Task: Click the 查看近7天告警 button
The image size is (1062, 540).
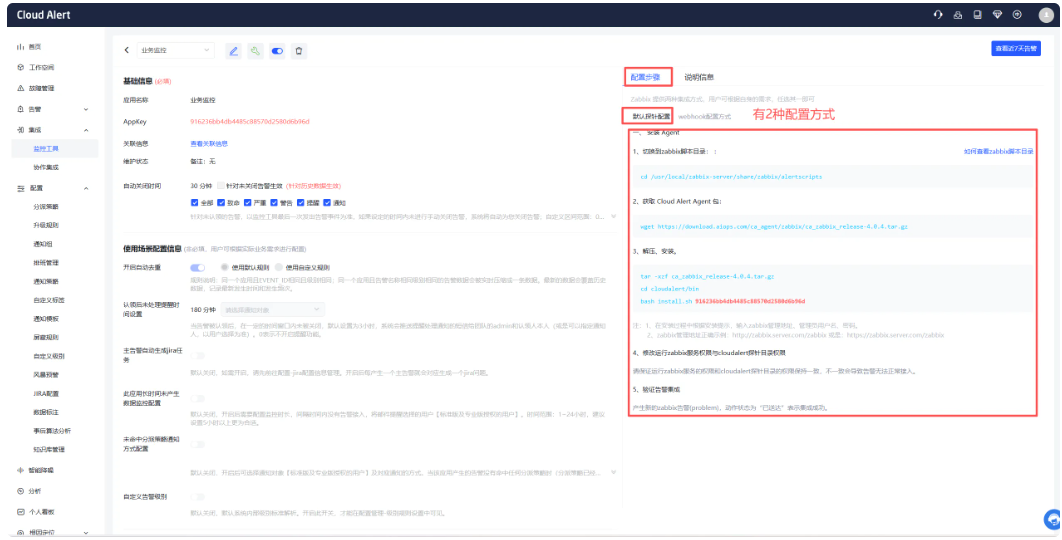Action: click(1015, 48)
